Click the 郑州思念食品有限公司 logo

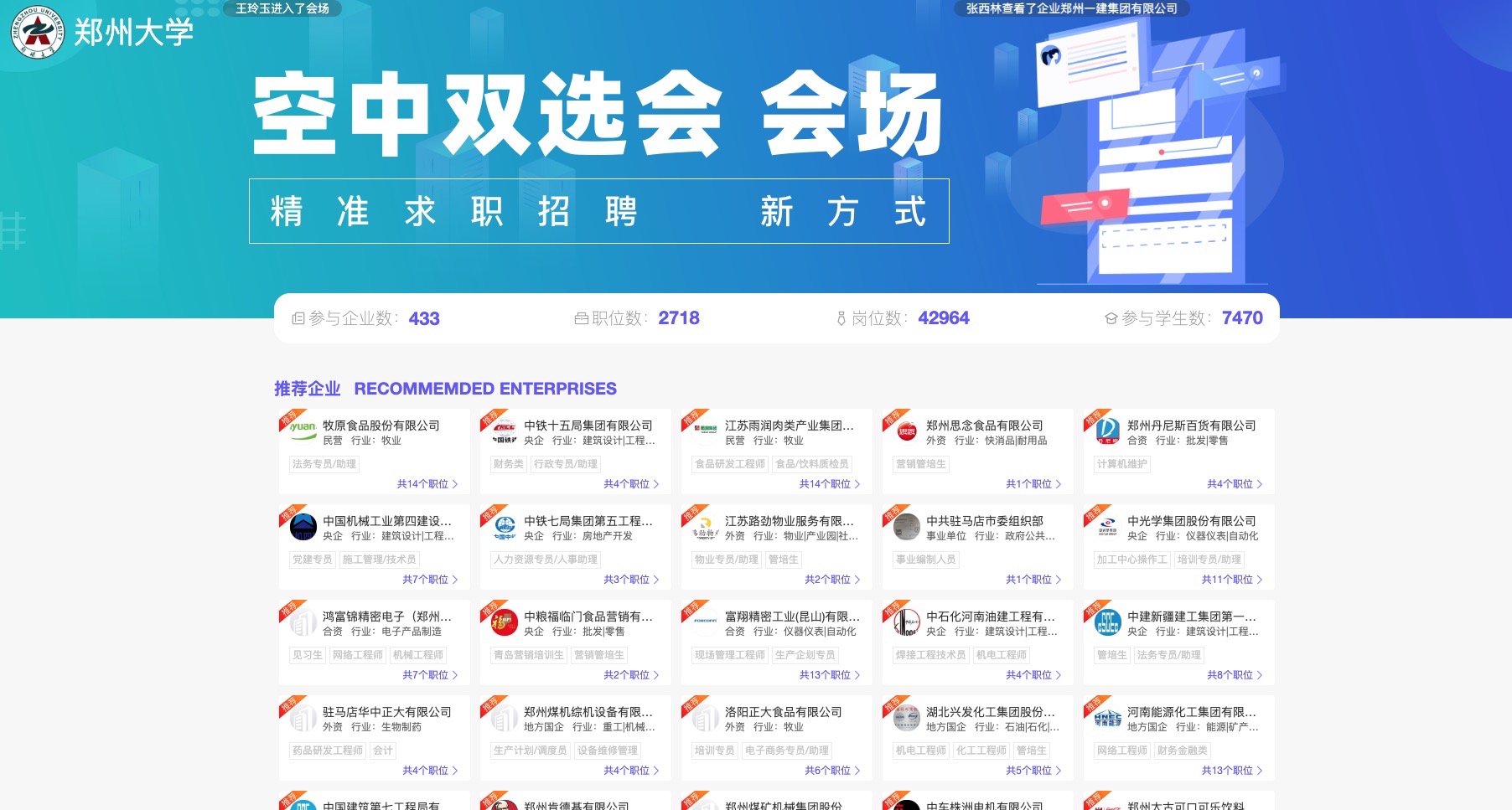pos(906,431)
